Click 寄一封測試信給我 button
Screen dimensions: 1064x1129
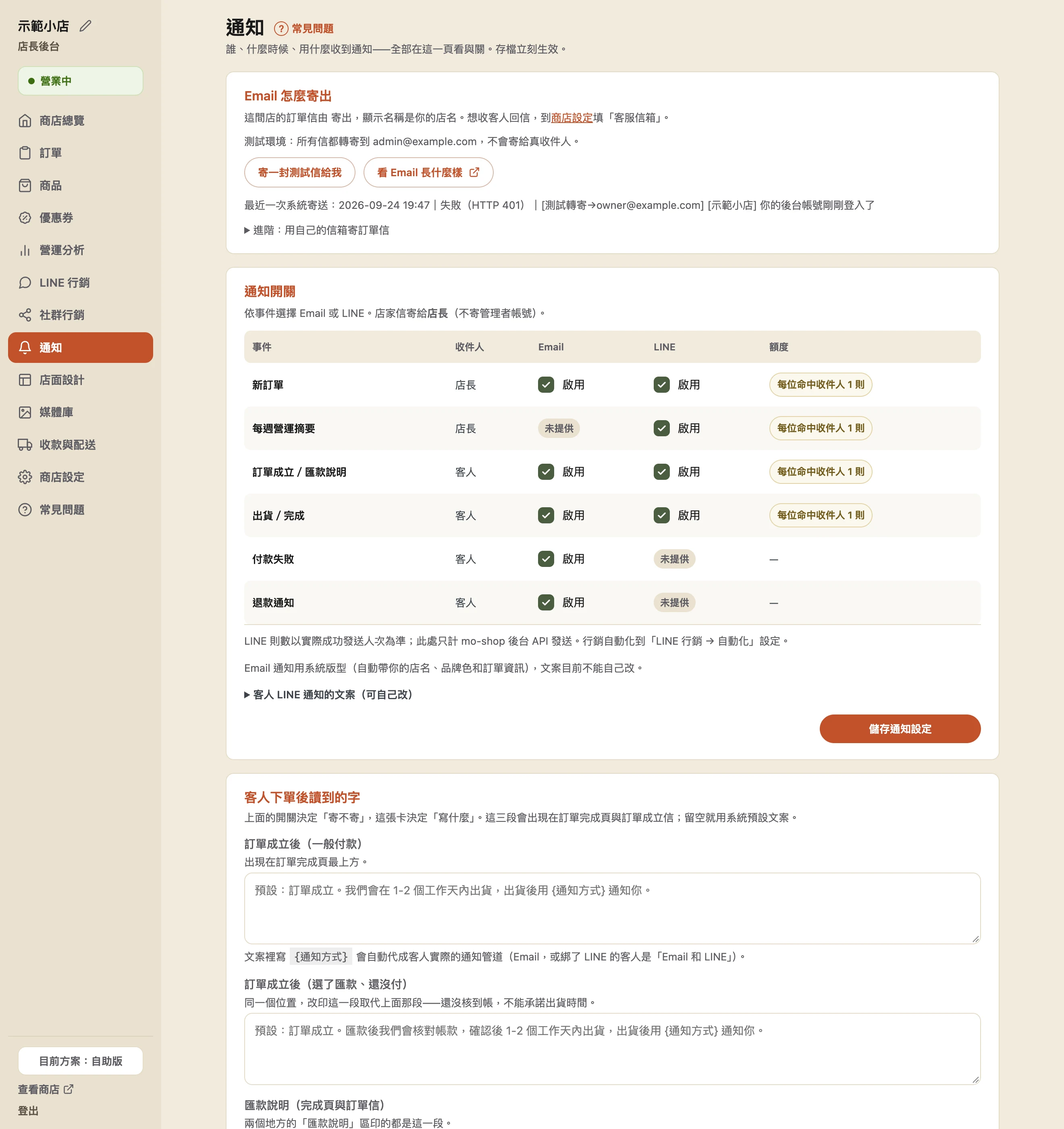click(x=300, y=172)
